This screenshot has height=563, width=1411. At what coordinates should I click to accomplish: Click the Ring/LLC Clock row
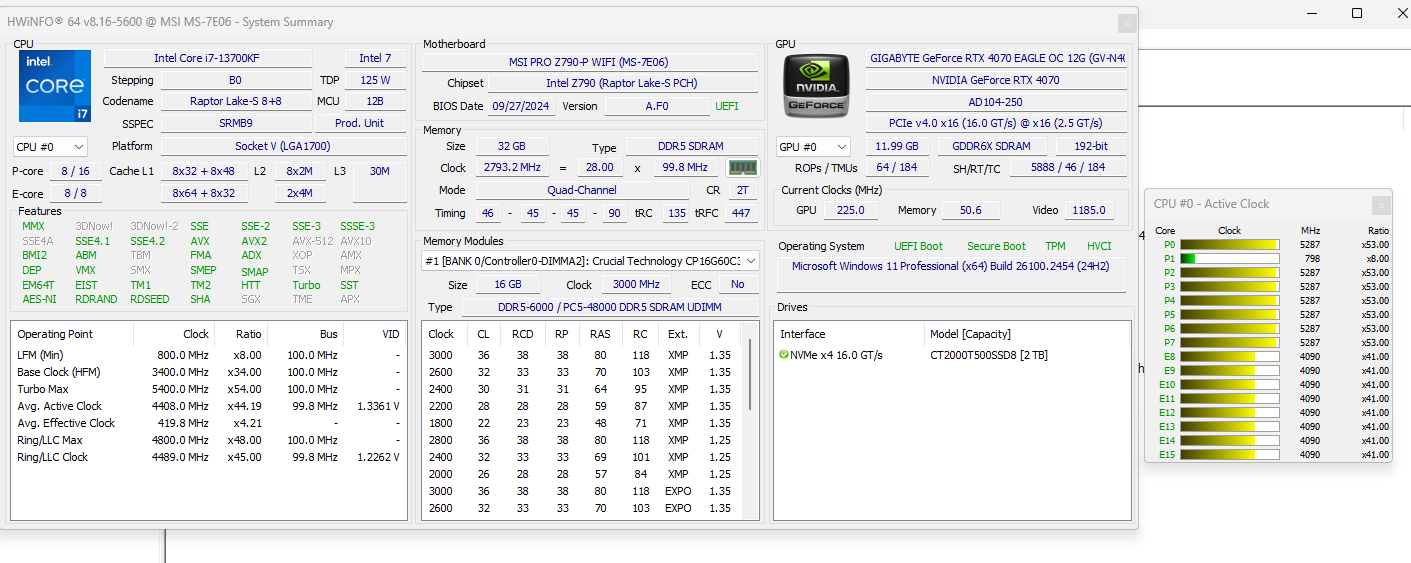[x=208, y=457]
